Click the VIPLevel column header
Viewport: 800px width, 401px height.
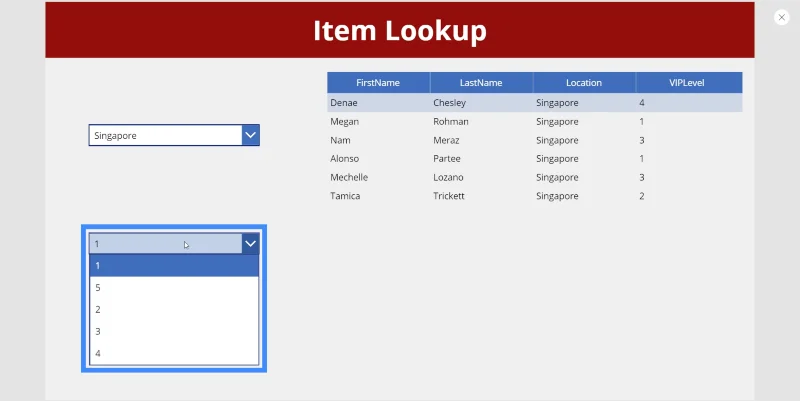click(687, 83)
